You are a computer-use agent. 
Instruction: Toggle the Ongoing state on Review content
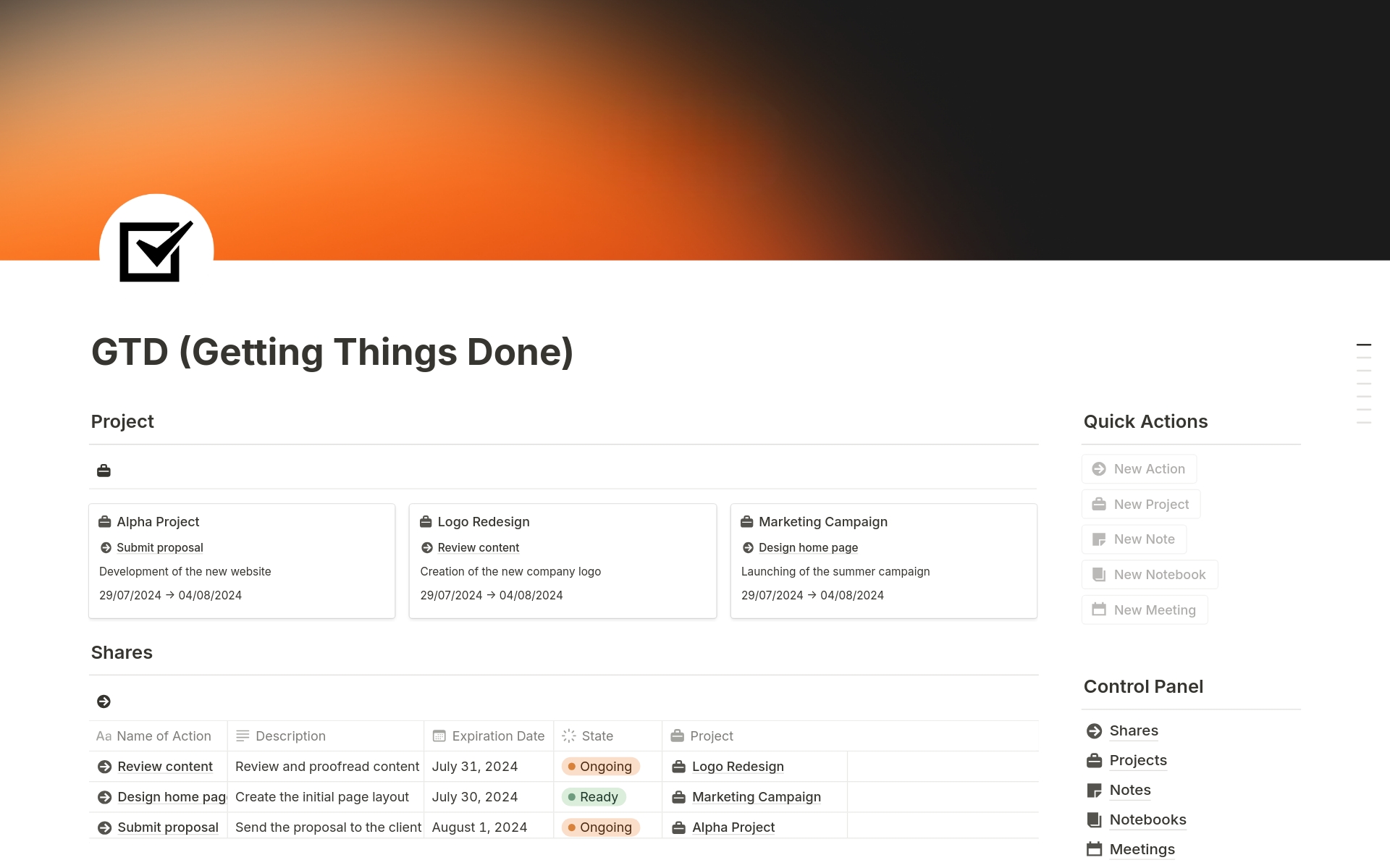[x=601, y=766]
